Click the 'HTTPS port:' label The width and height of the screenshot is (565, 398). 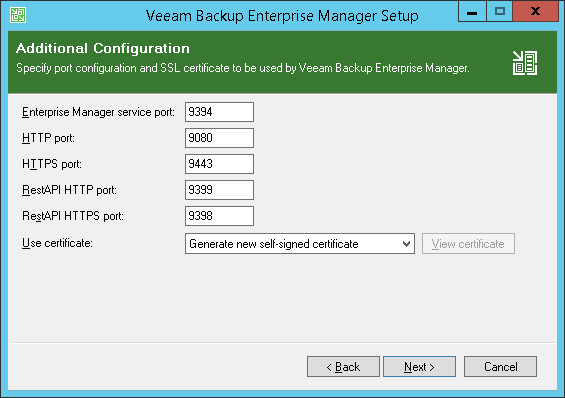(x=52, y=164)
